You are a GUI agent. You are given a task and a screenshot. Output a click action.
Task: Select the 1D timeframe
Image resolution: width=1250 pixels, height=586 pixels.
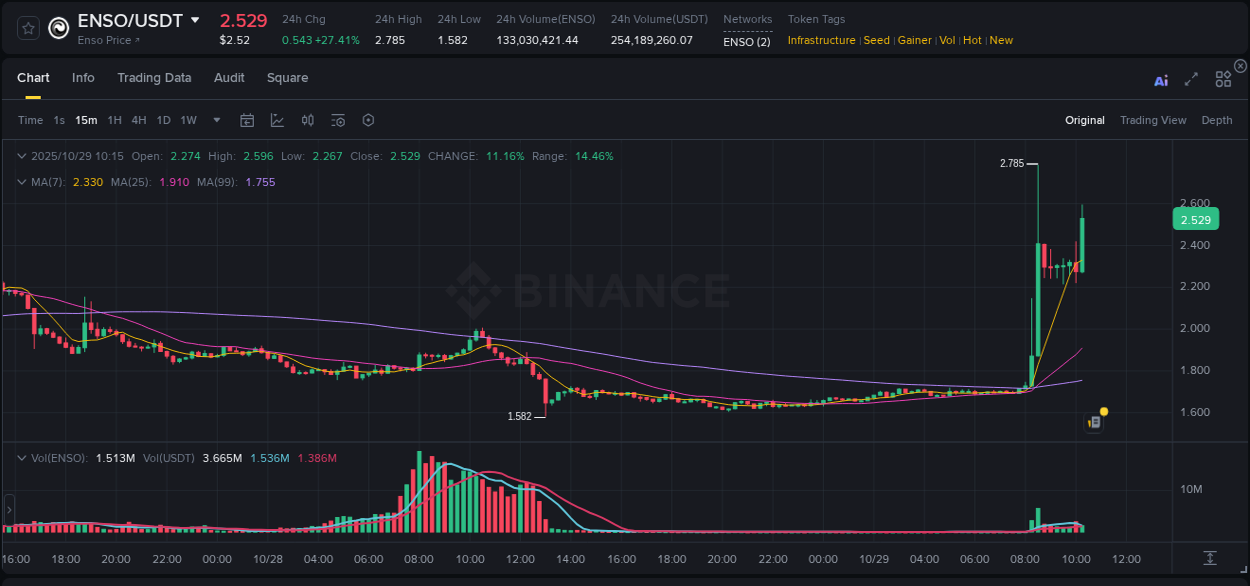point(163,120)
